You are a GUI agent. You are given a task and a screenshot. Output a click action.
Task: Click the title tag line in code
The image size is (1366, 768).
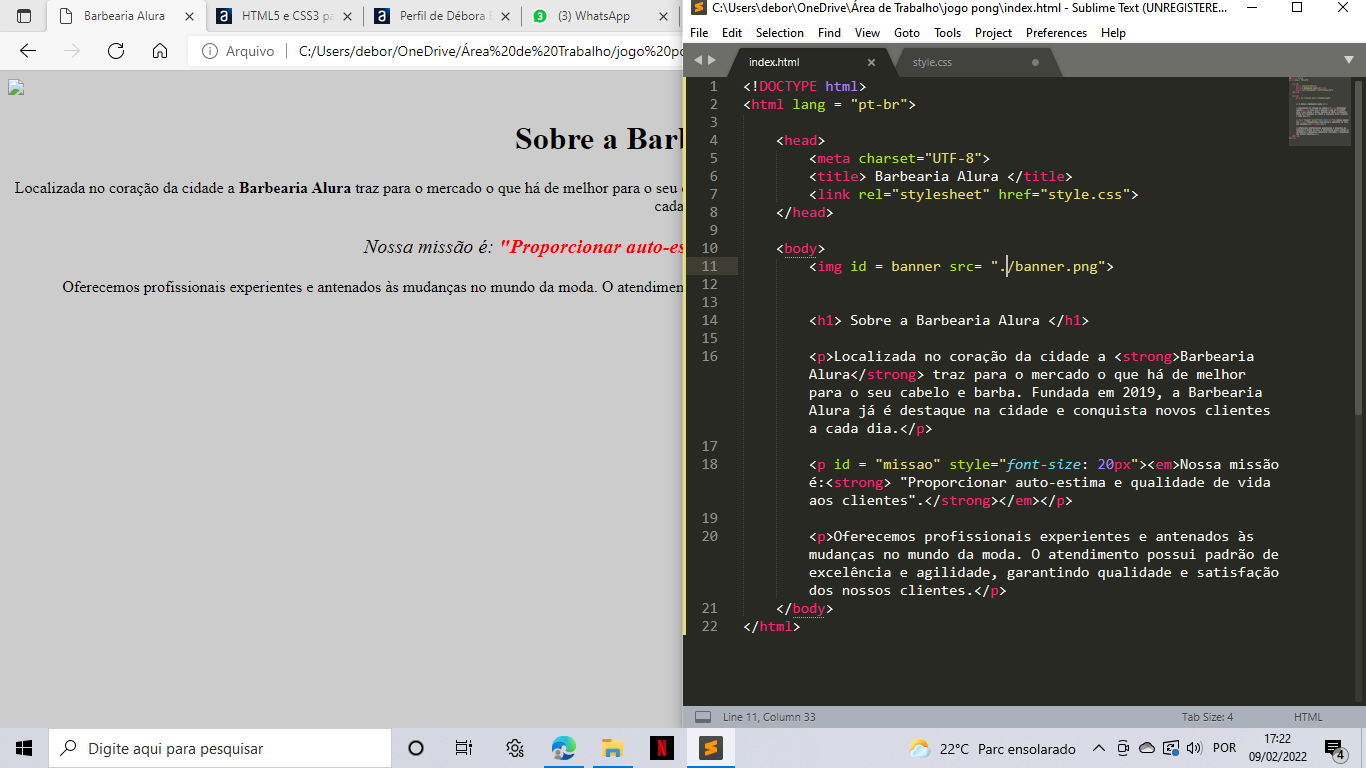click(x=940, y=176)
